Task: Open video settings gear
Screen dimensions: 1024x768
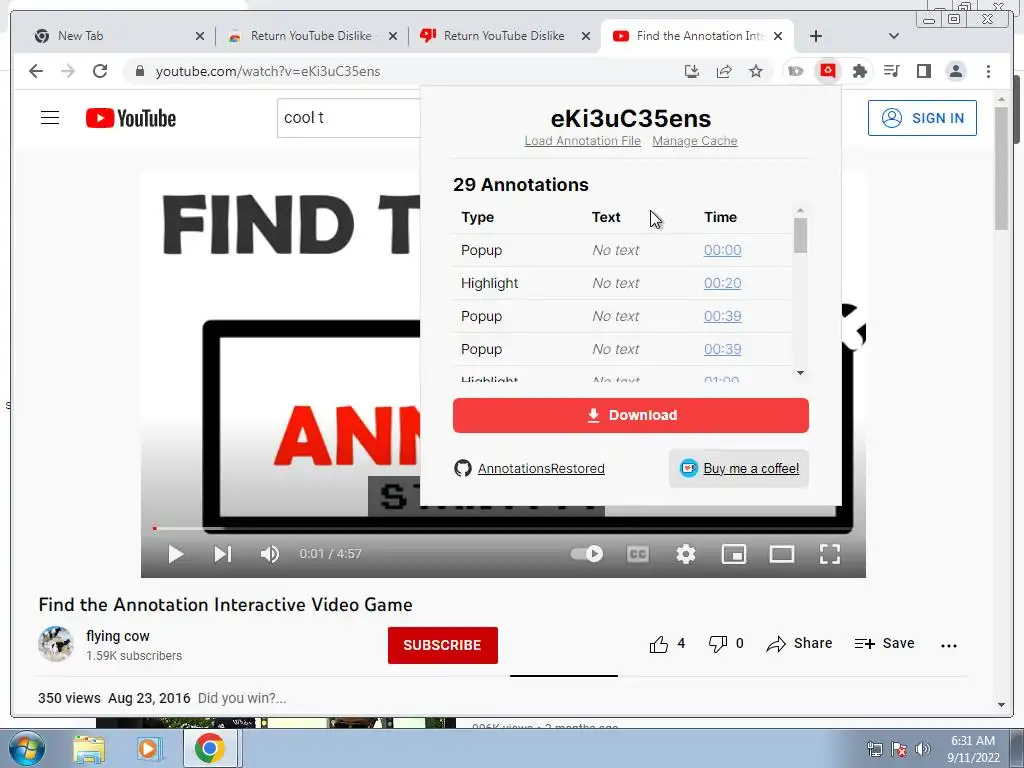Action: tap(686, 554)
